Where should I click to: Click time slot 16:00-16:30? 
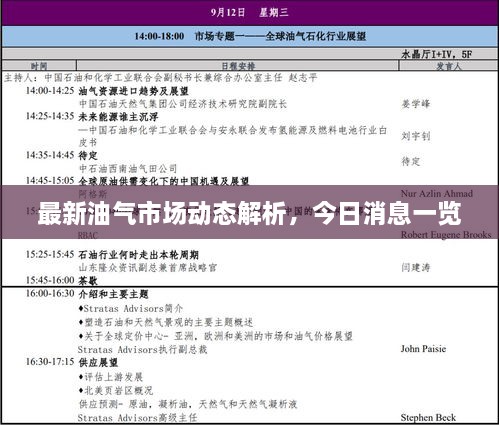point(50,293)
